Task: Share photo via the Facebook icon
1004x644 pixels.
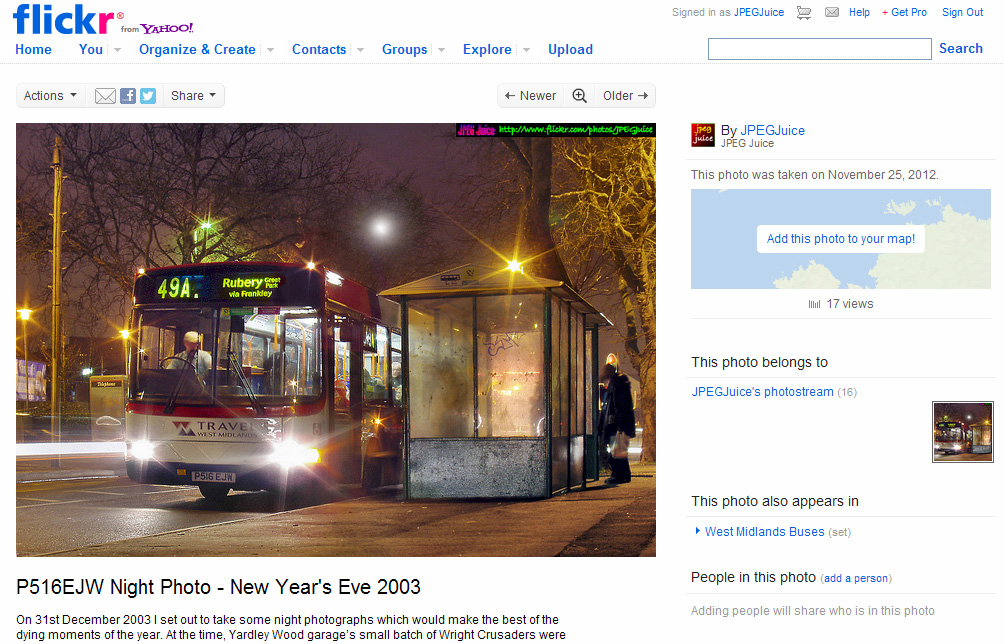Action: point(127,95)
